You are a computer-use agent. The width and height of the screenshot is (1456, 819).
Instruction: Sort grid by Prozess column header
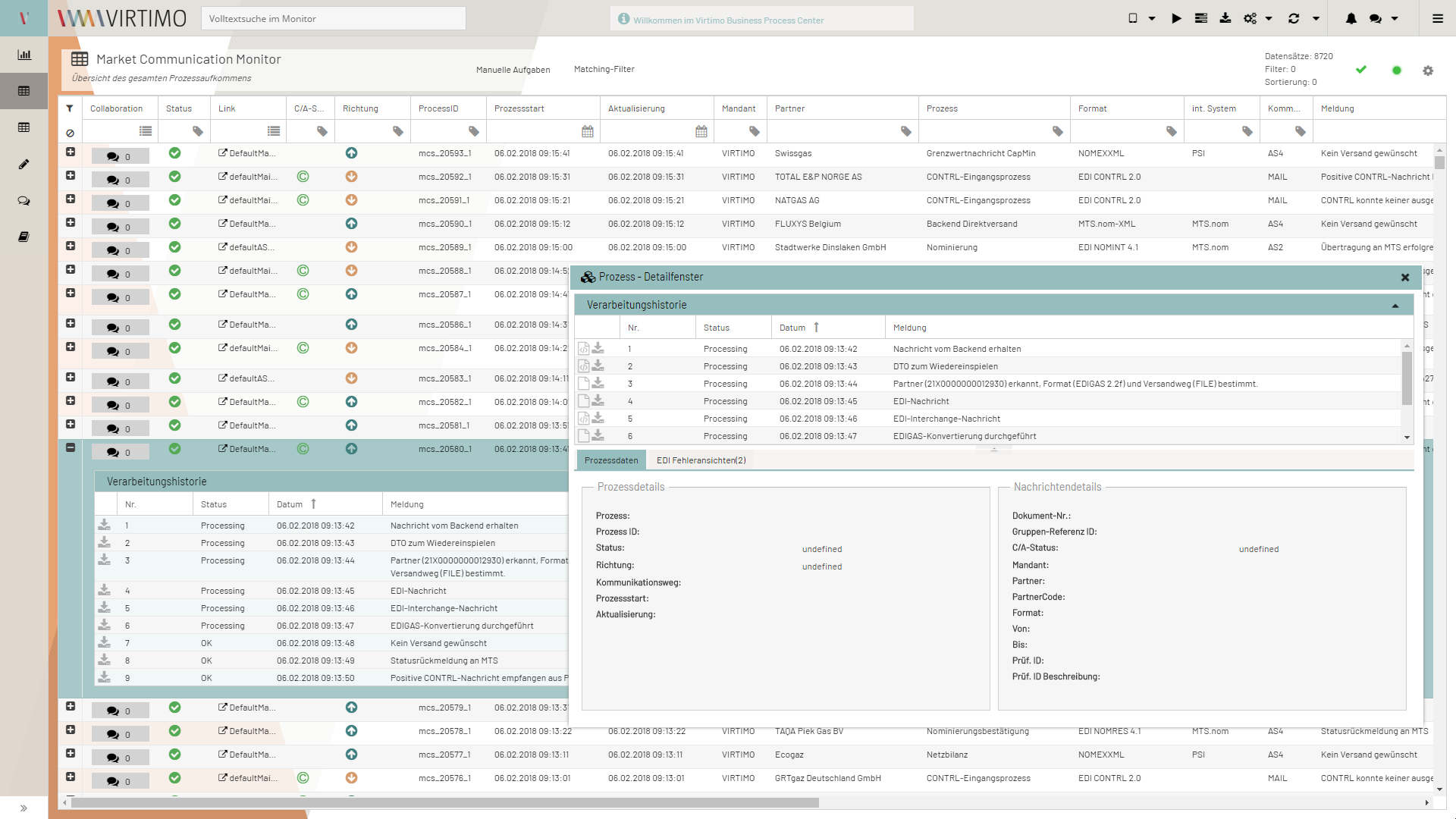pos(994,108)
